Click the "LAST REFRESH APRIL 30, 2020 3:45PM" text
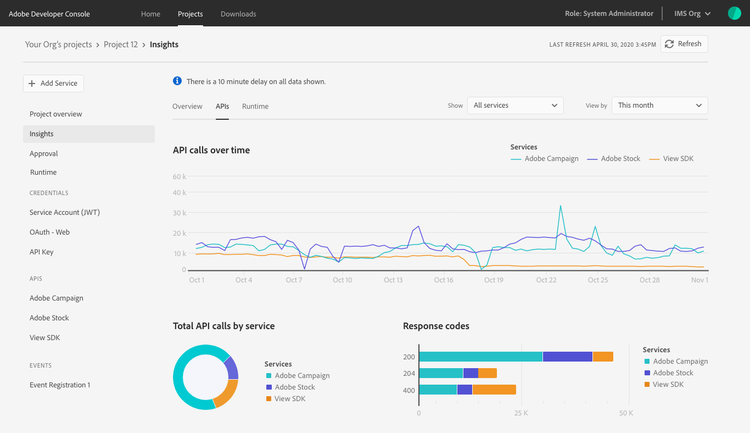The width and height of the screenshot is (750, 433). coord(603,44)
